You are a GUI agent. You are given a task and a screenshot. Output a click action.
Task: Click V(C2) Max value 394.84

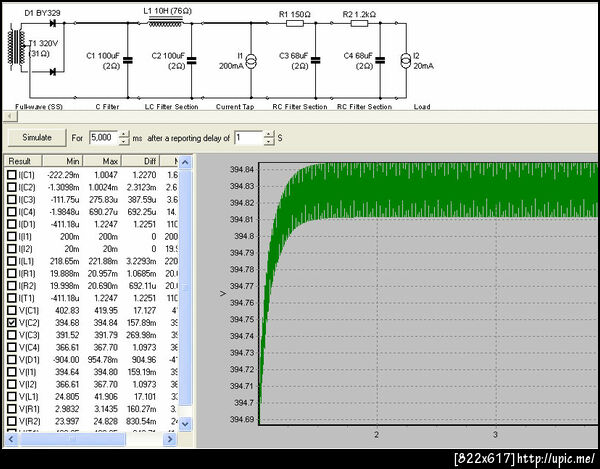coord(106,322)
